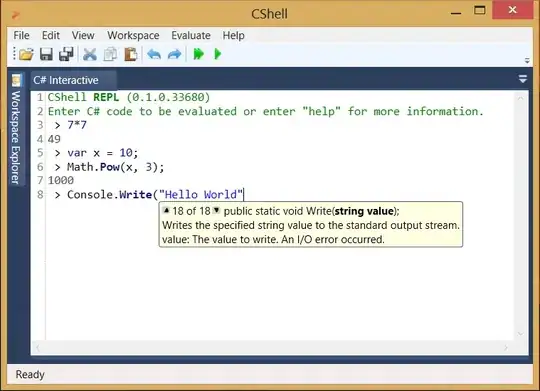
Task: Click the "Math.Pow(x, 3);" line
Action: pyautogui.click(x=116, y=167)
